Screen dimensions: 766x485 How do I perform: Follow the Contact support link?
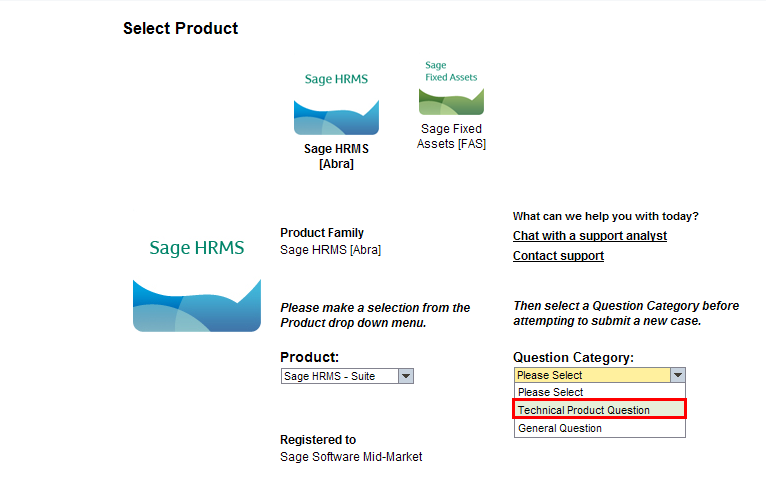558,256
